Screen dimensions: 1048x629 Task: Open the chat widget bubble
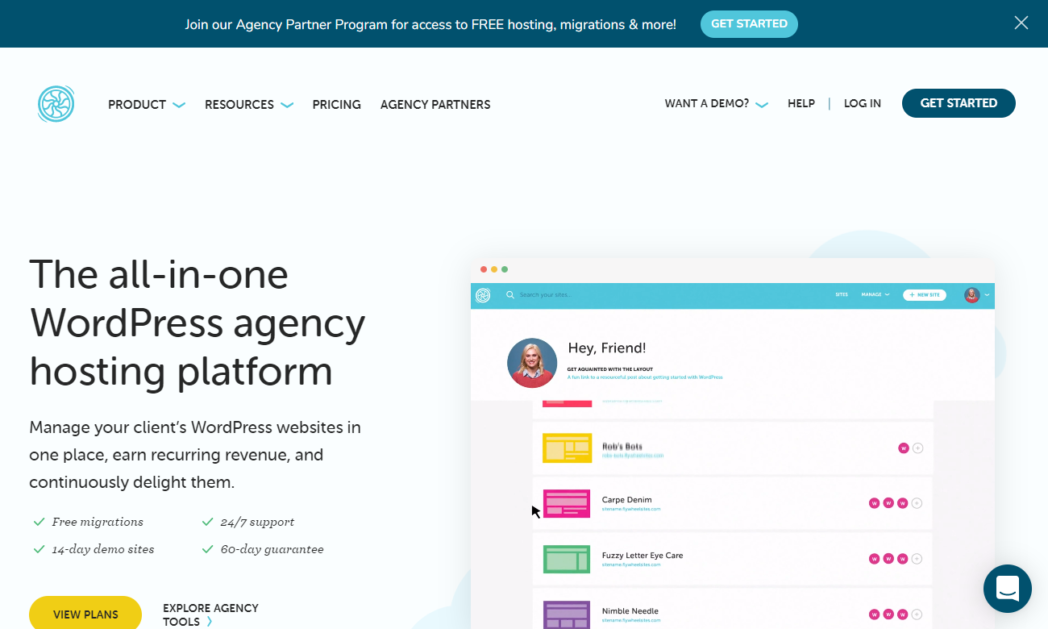(x=1007, y=588)
